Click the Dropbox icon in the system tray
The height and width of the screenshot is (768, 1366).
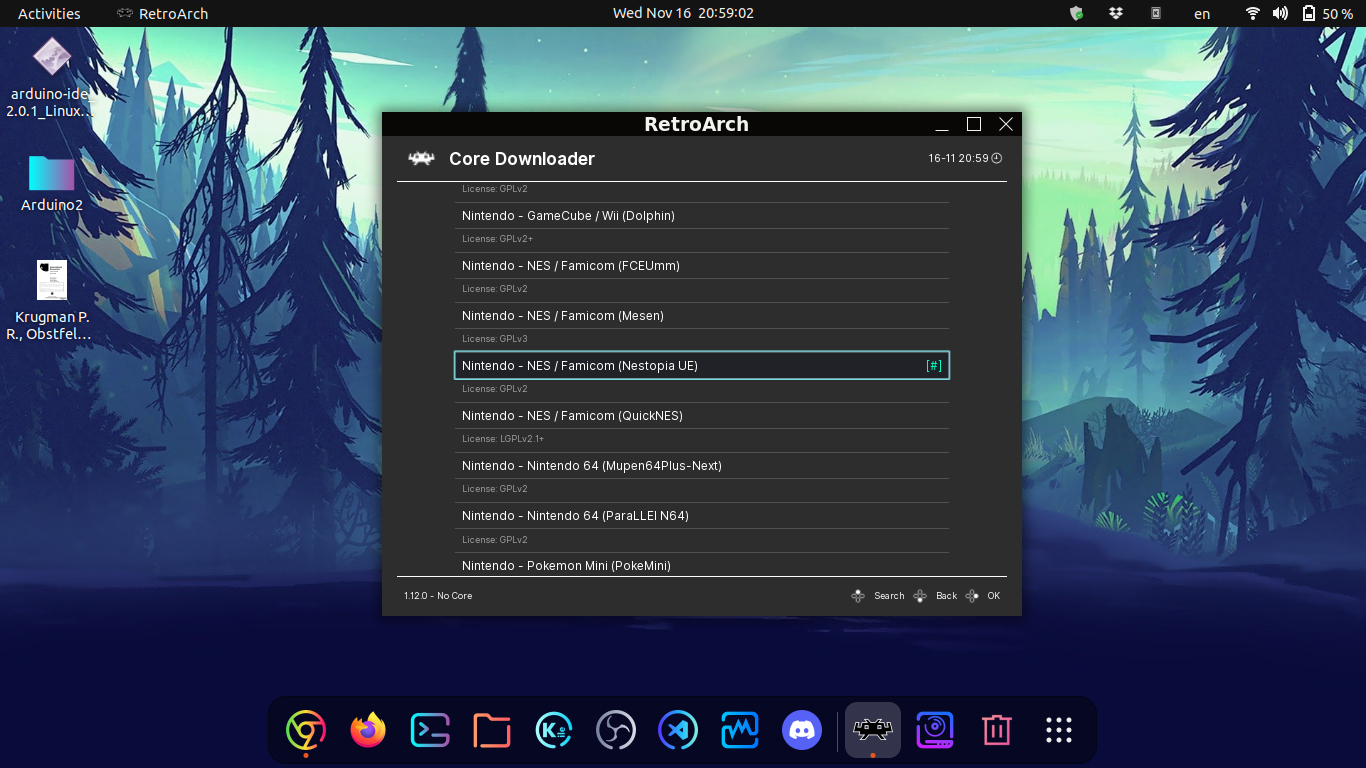click(x=1115, y=13)
